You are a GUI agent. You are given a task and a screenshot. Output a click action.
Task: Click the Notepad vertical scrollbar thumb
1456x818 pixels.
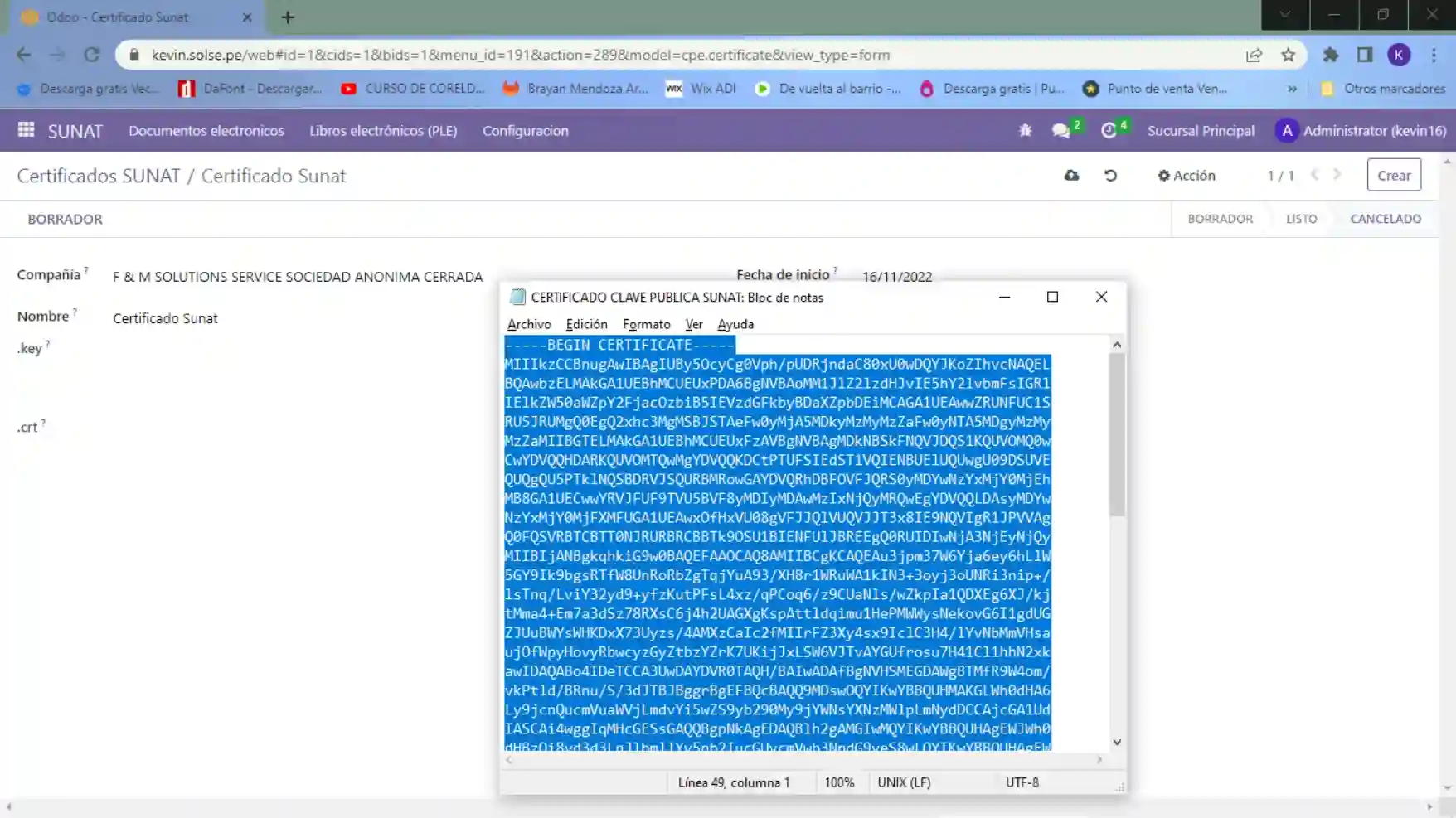coord(1116,433)
